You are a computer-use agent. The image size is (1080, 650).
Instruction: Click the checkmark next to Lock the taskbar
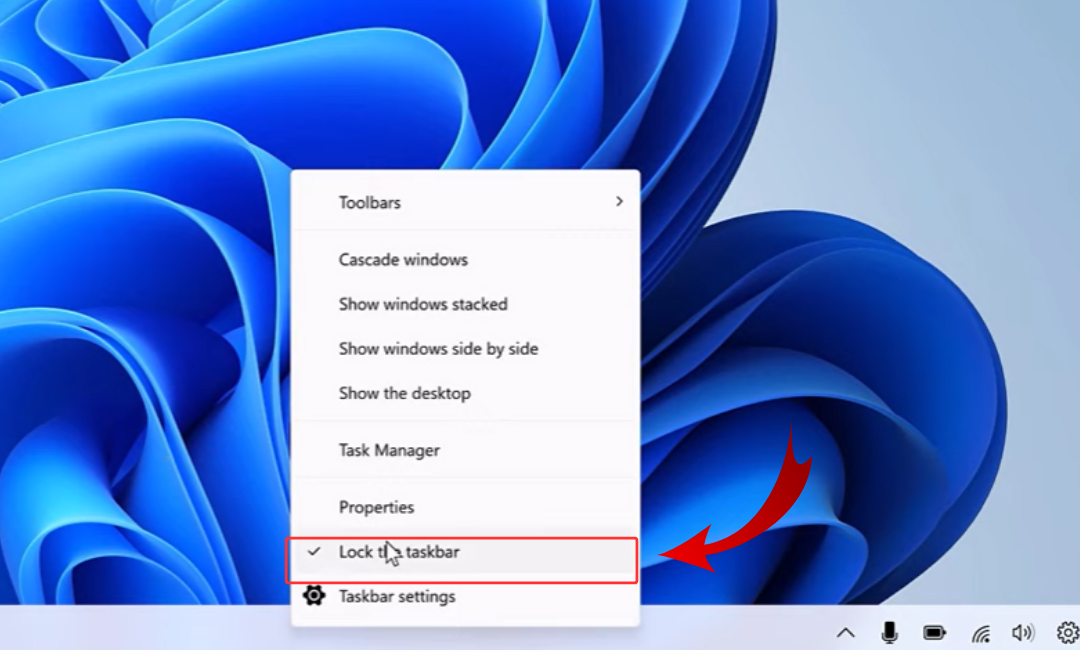(x=313, y=551)
